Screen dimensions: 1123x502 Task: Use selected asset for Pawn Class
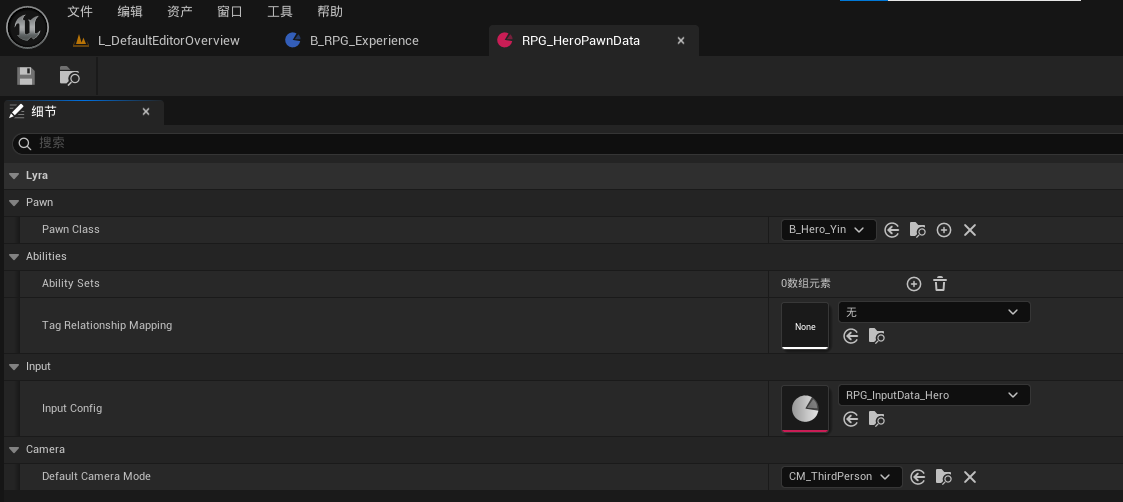[892, 230]
